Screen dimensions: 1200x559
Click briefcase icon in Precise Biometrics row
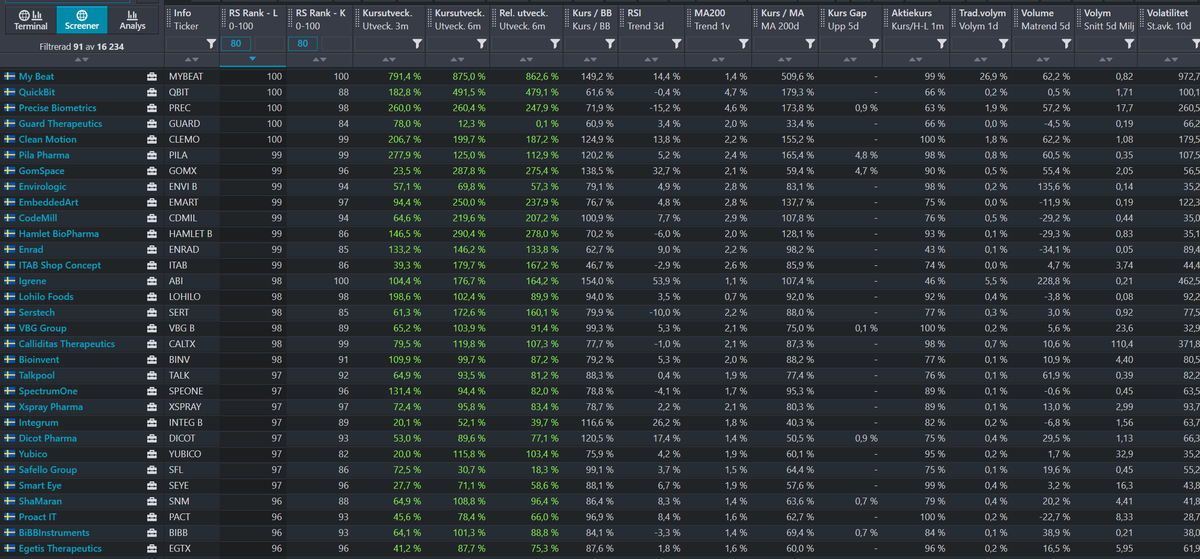pos(151,108)
